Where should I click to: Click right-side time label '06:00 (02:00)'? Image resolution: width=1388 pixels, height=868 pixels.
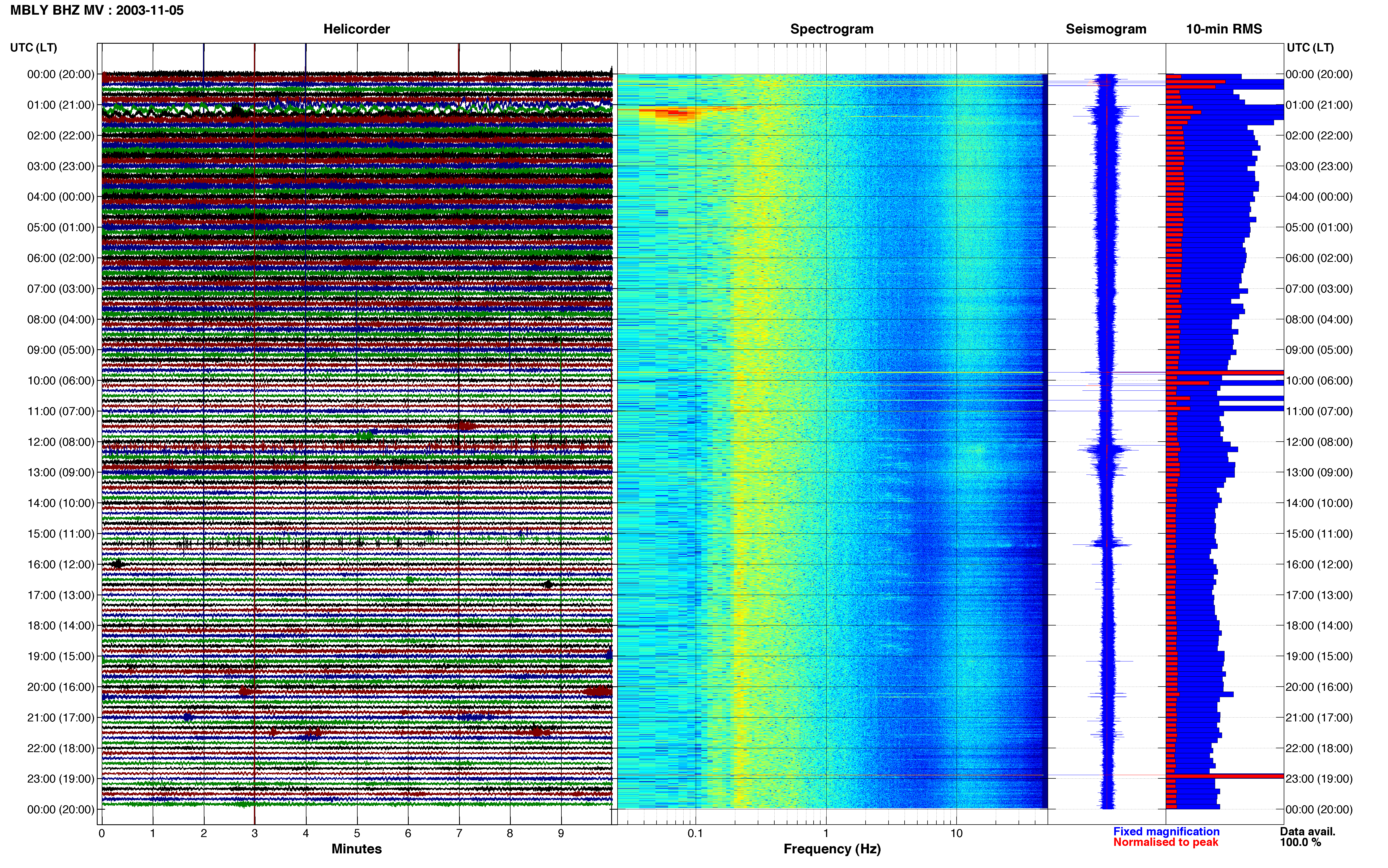click(1319, 258)
